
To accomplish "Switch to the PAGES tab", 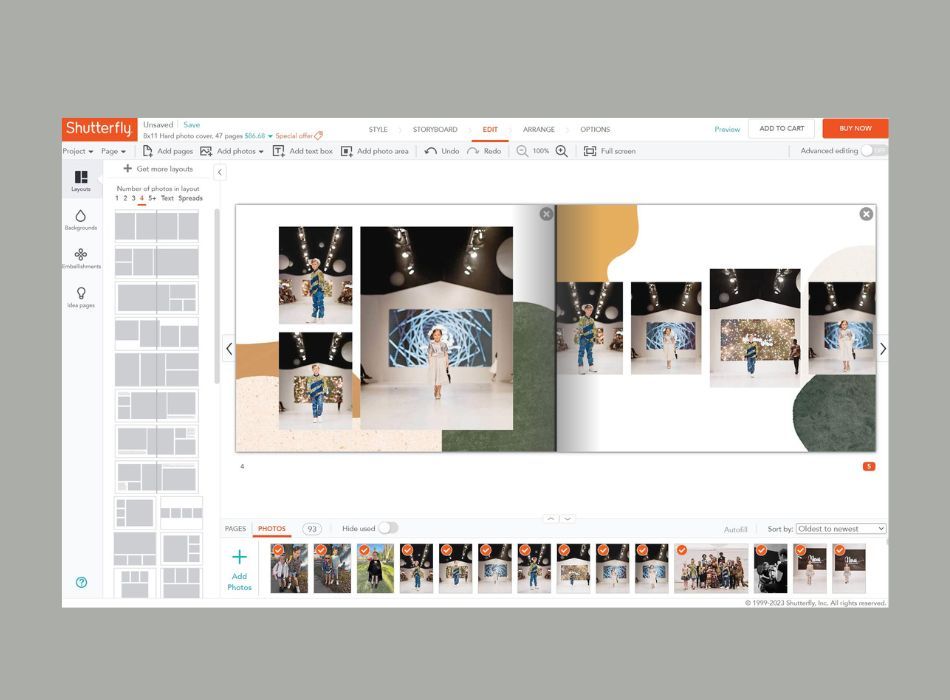I will click(236, 528).
